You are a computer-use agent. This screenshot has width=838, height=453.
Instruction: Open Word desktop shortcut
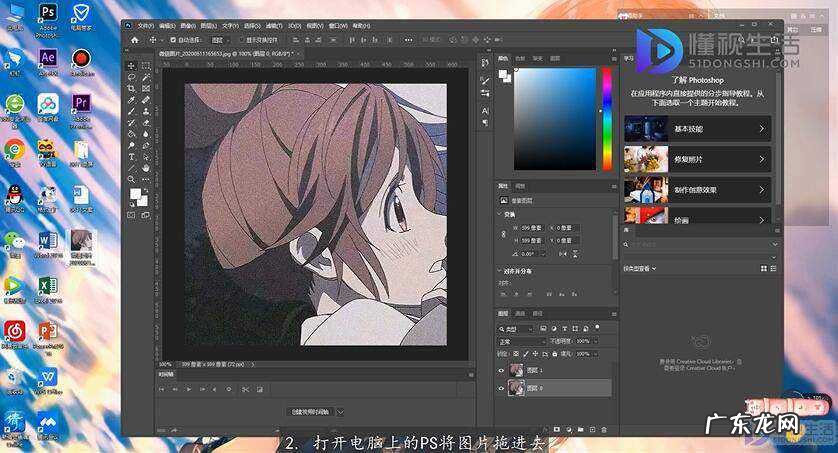pos(48,246)
